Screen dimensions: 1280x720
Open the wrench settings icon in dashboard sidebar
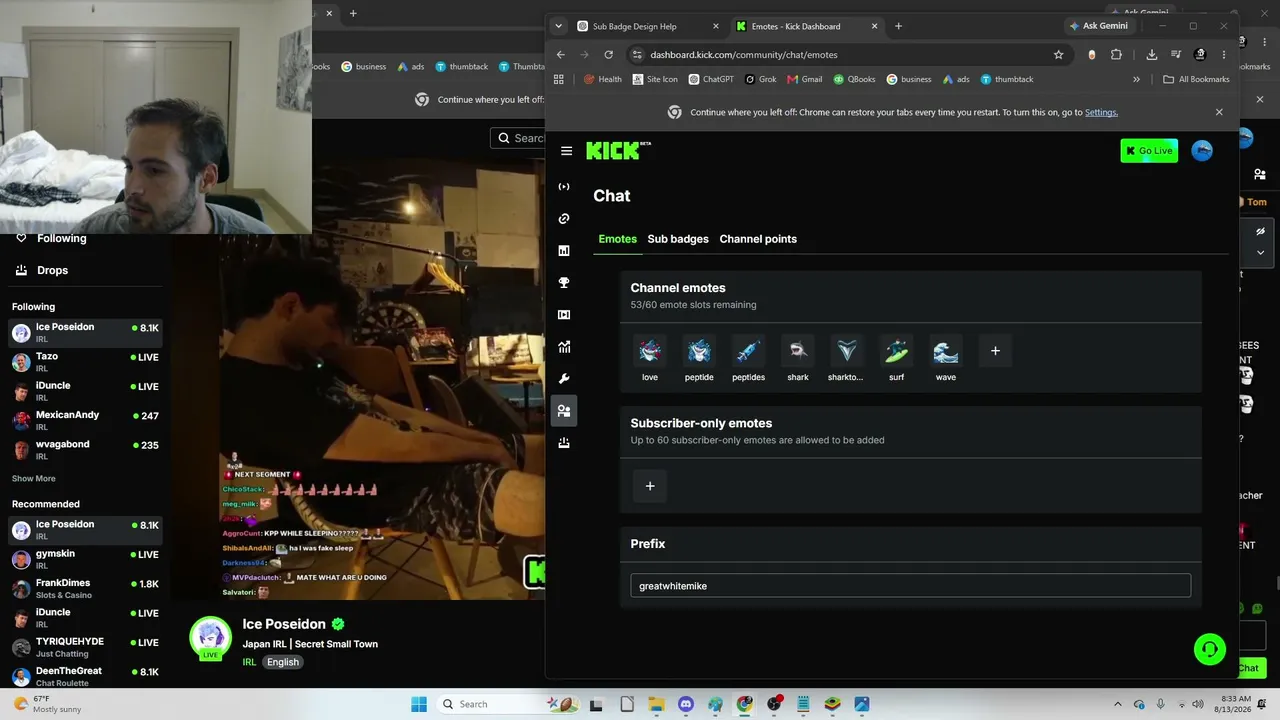click(x=564, y=379)
